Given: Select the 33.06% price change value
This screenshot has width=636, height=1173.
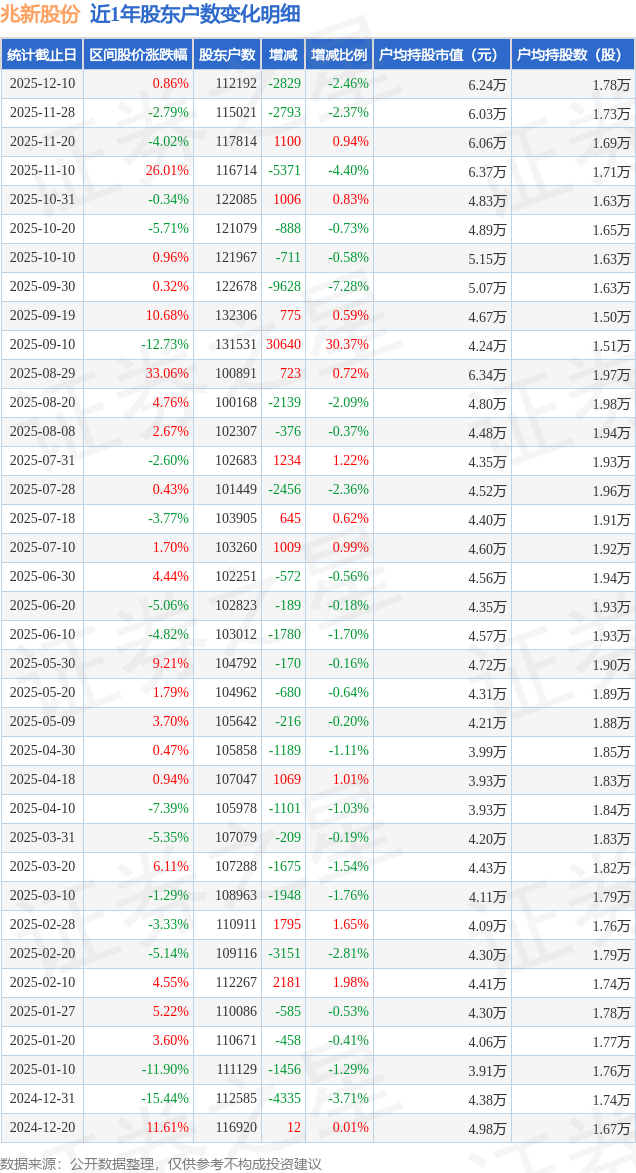Looking at the screenshot, I should coord(168,374).
